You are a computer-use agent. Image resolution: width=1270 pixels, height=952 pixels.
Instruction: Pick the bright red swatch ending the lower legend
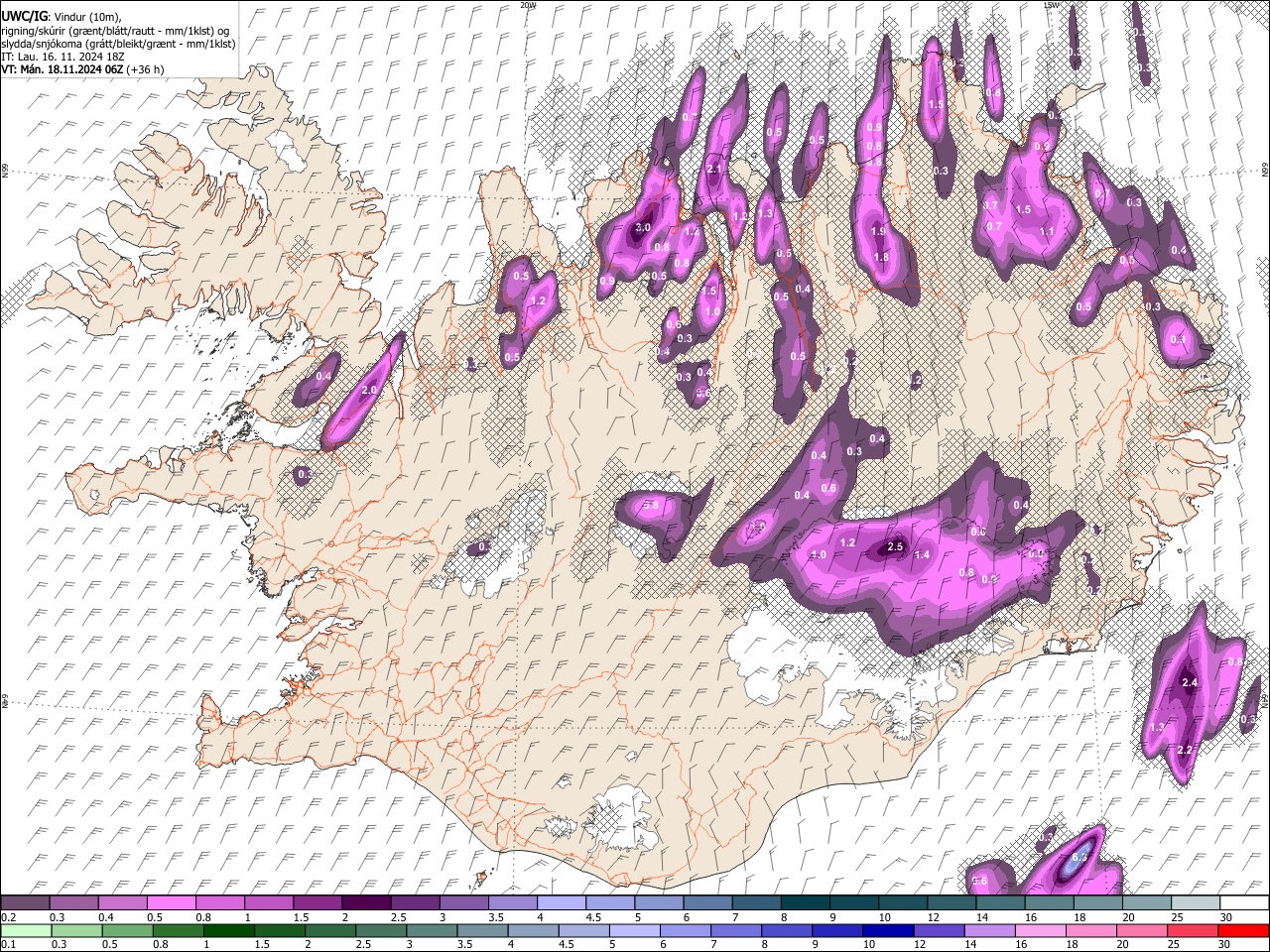click(x=1242, y=930)
